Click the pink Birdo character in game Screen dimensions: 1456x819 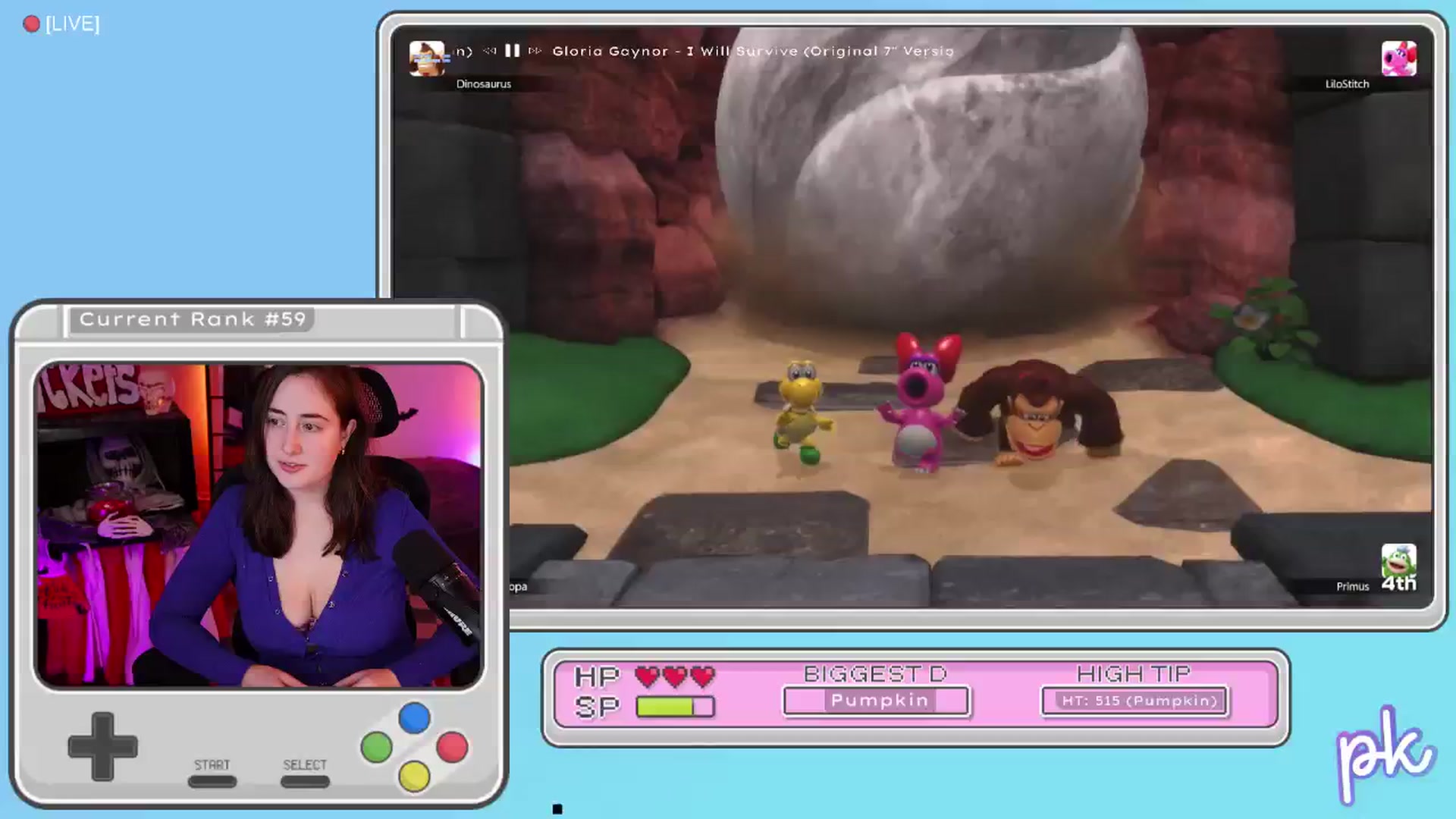click(920, 402)
